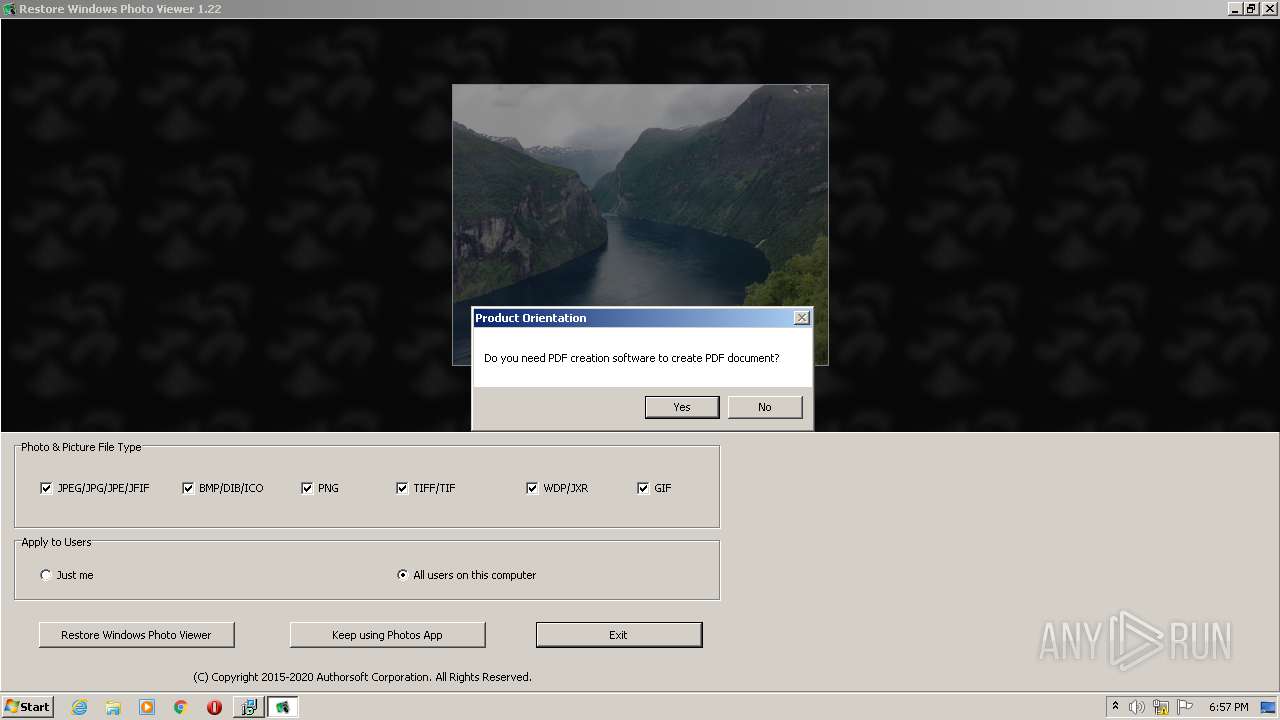The image size is (1280, 720).
Task: Click Yes in the Product Orientation dialog
Action: [x=682, y=407]
